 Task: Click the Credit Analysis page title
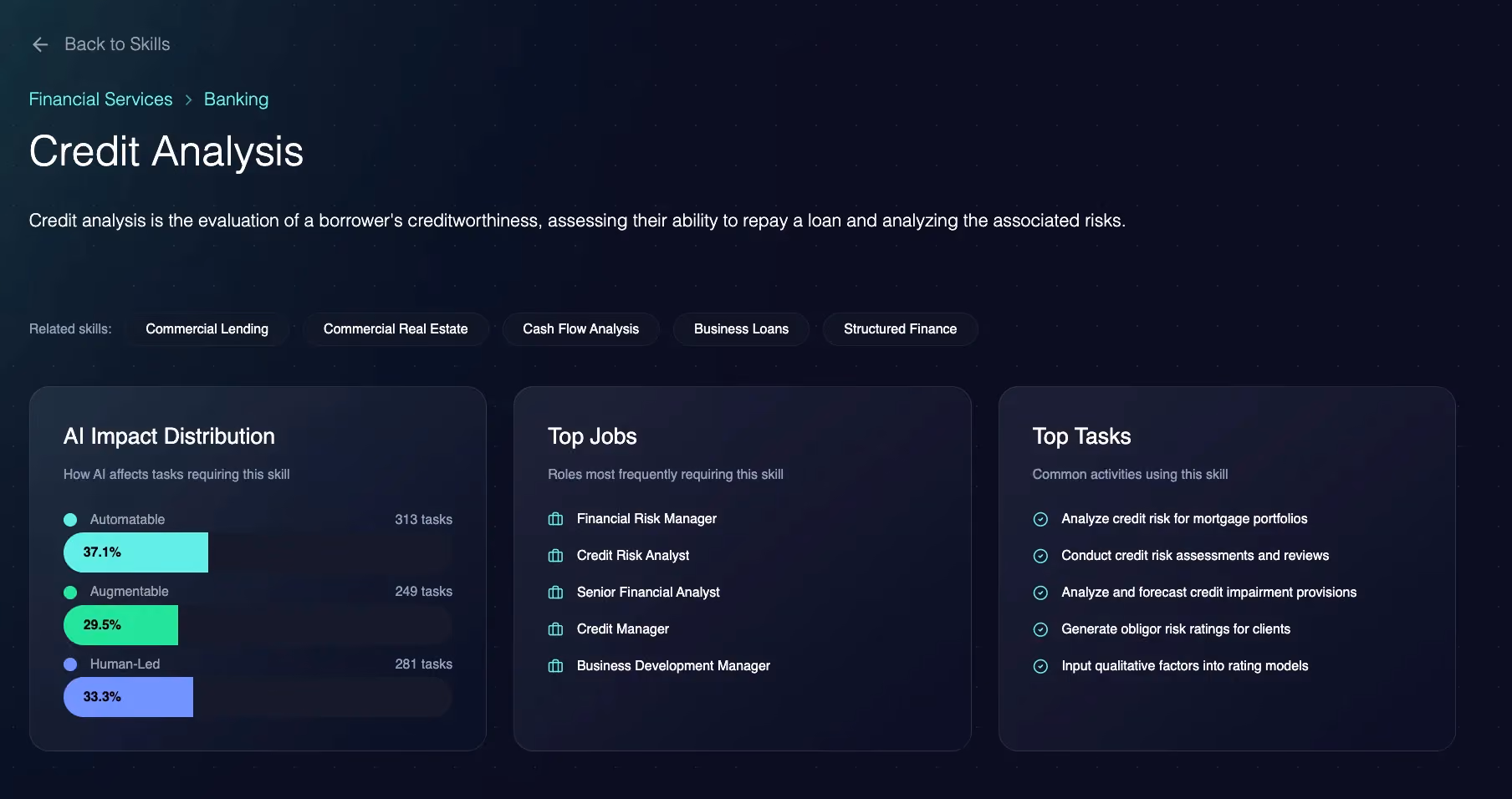[166, 151]
